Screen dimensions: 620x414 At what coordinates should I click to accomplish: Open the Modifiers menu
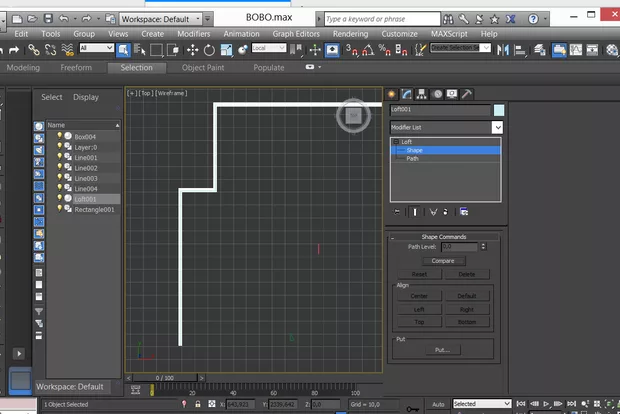[x=193, y=34]
